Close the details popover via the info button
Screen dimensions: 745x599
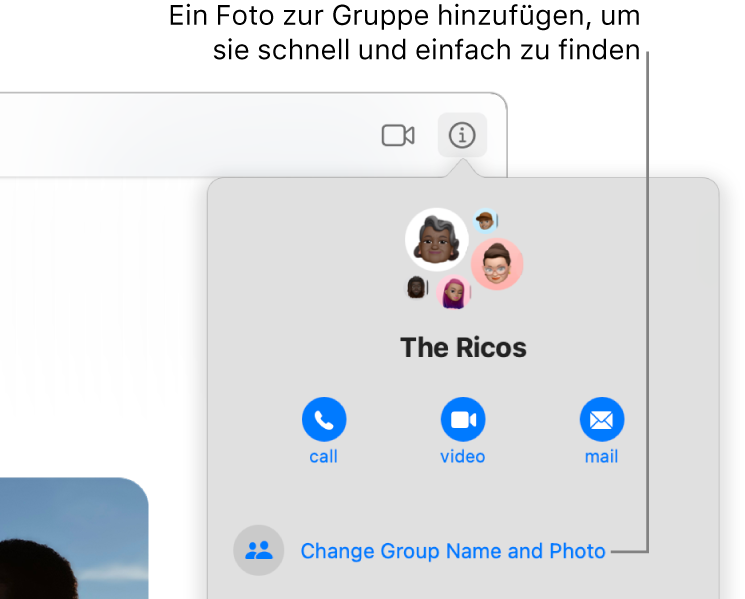(x=462, y=135)
